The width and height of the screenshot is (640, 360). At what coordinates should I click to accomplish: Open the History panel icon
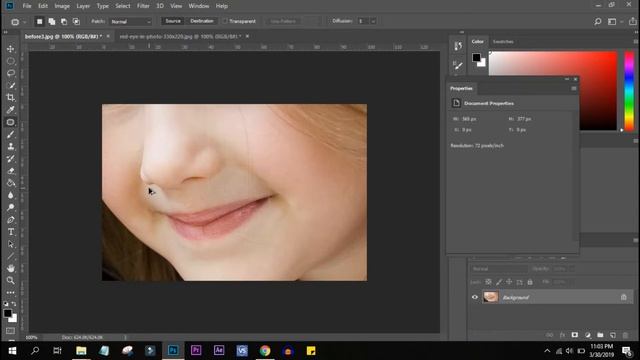(458, 46)
